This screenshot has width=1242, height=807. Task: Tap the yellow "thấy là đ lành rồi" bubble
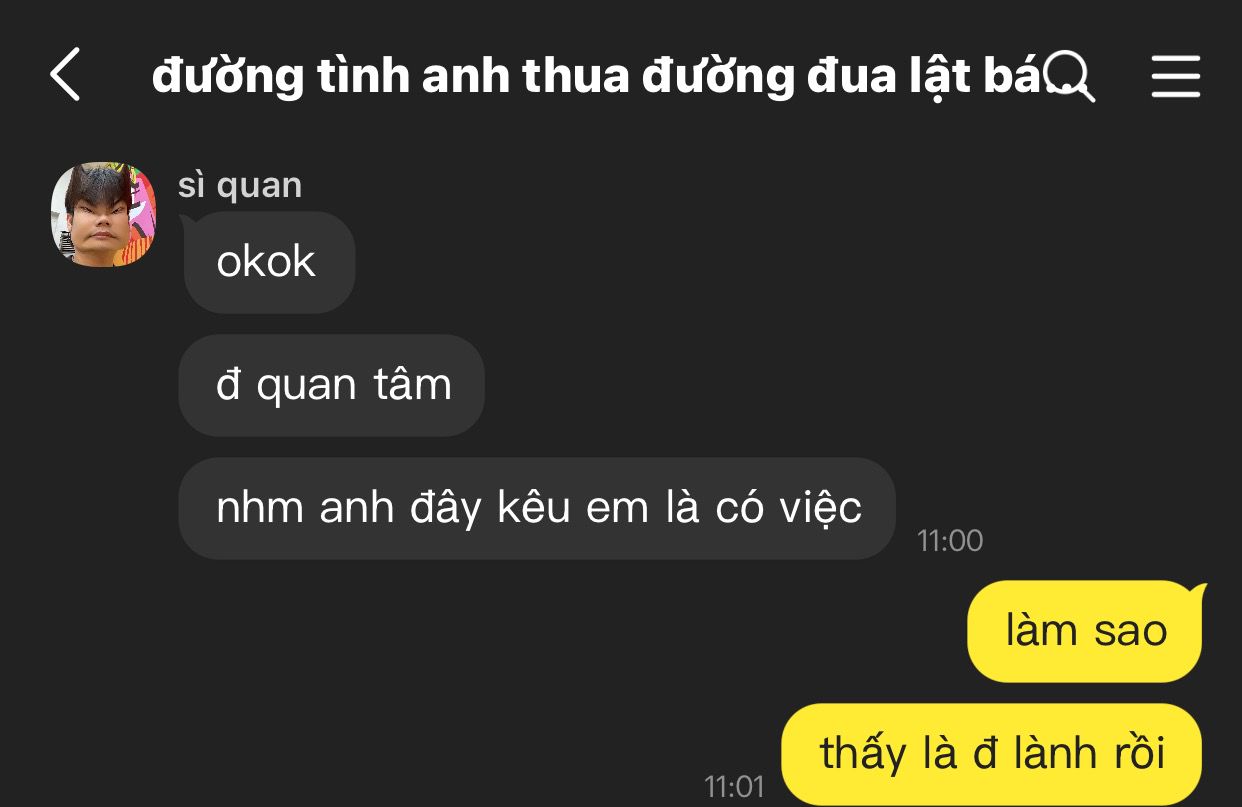tap(992, 753)
